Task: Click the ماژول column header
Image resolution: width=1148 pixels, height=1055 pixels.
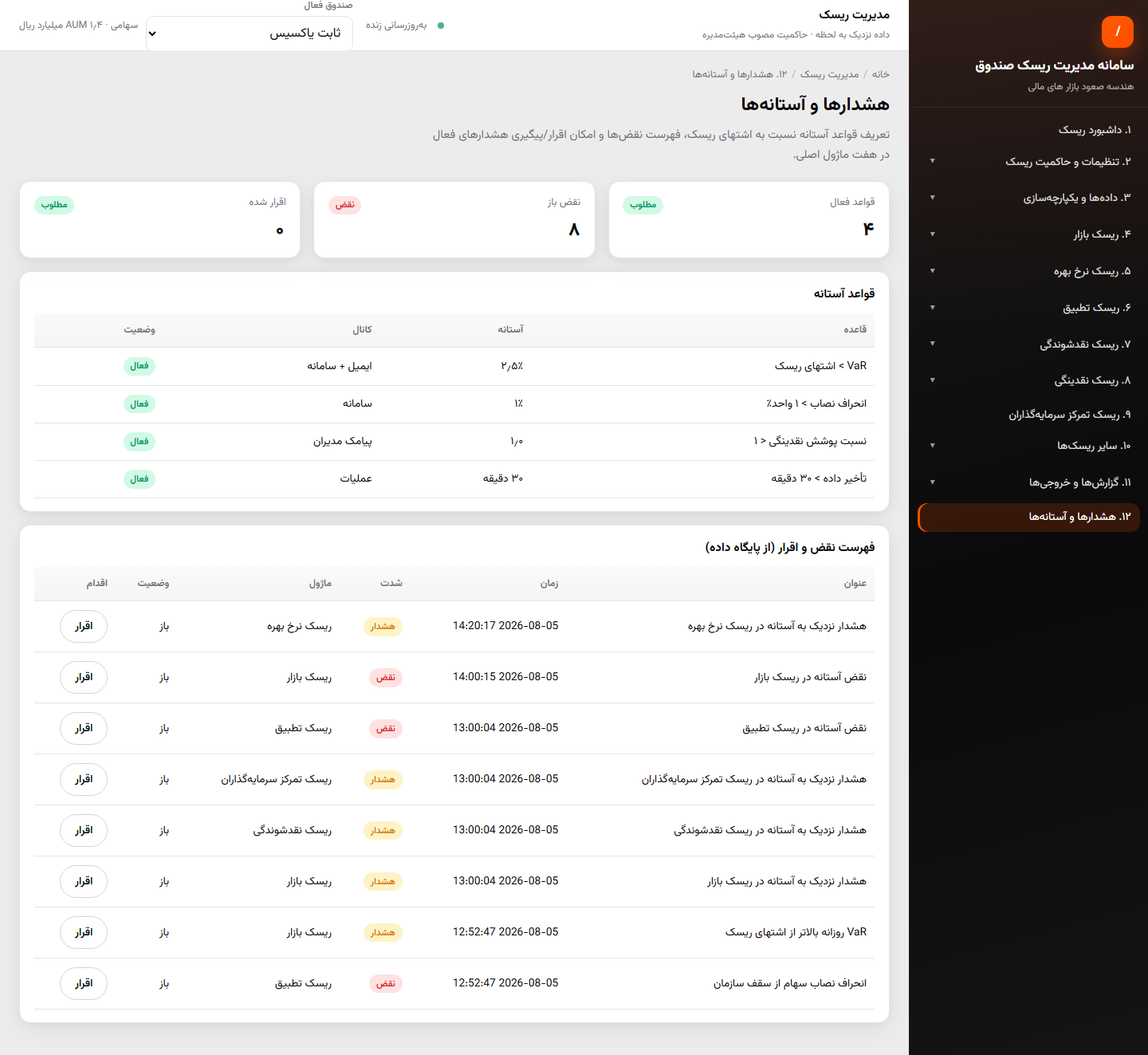Action: [320, 584]
